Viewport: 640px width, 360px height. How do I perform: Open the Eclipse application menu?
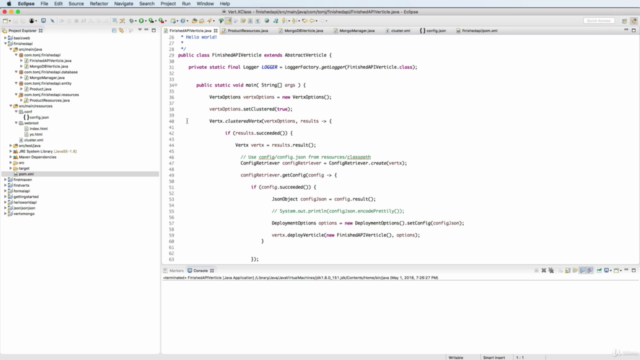tap(26, 4)
